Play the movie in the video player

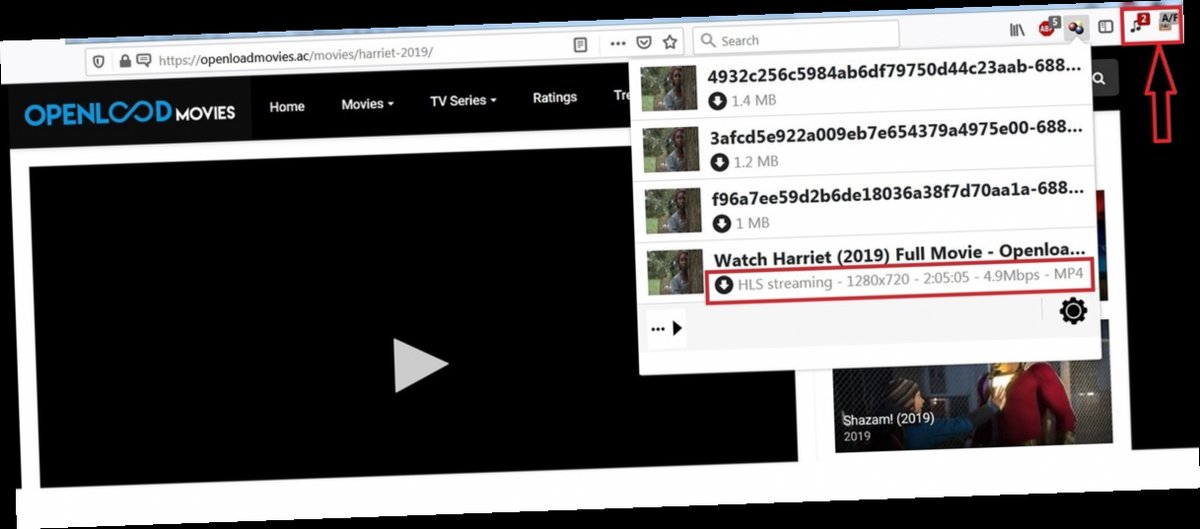[420, 365]
